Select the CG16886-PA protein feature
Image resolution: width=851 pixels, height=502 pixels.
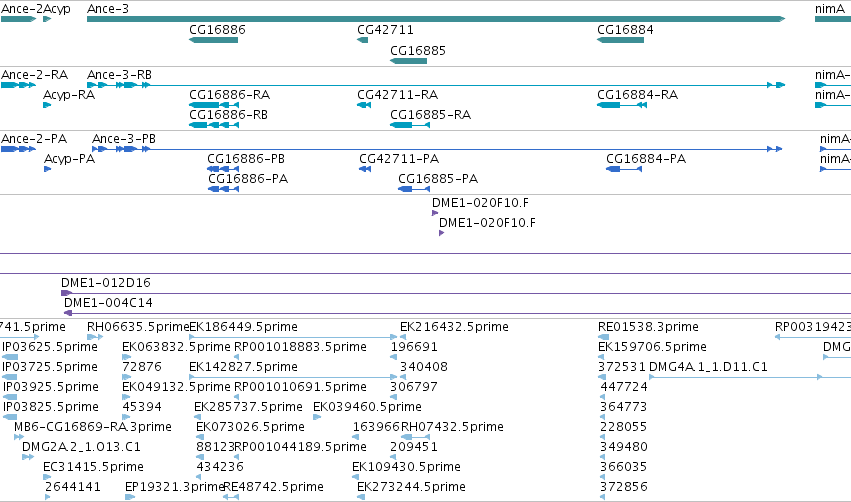click(223, 189)
